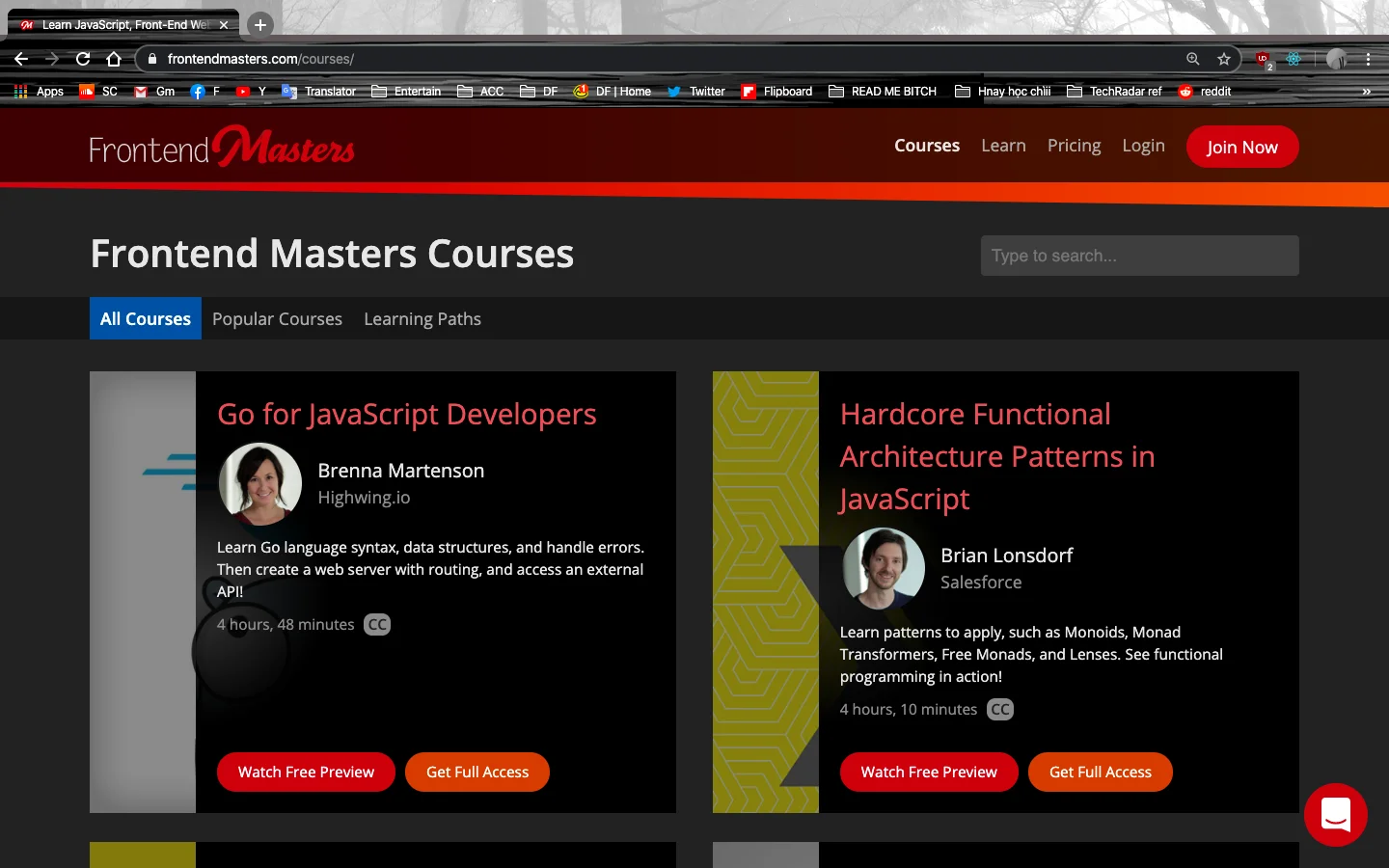Open Learn in the top navigation
Viewport: 1389px width, 868px height.
pos(1003,146)
